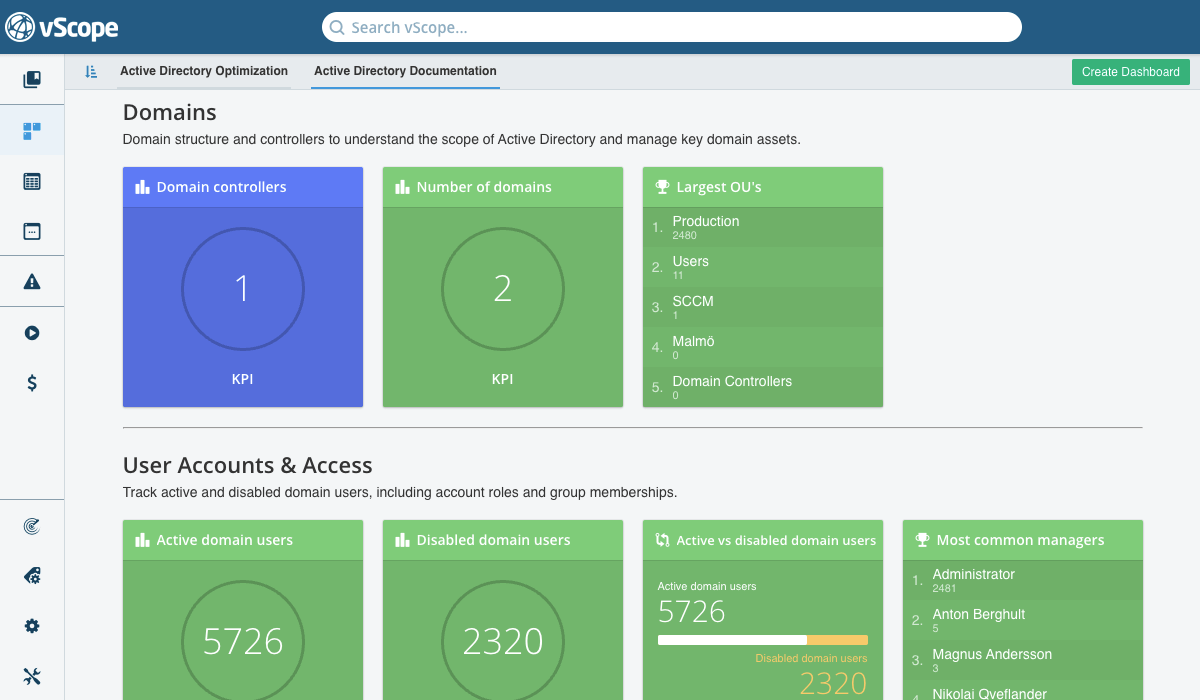Click the bar chart icon on Domain controllers

pos(142,187)
